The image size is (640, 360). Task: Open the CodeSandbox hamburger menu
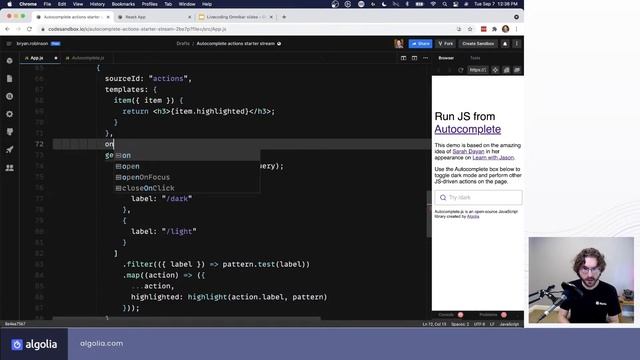click(9, 44)
